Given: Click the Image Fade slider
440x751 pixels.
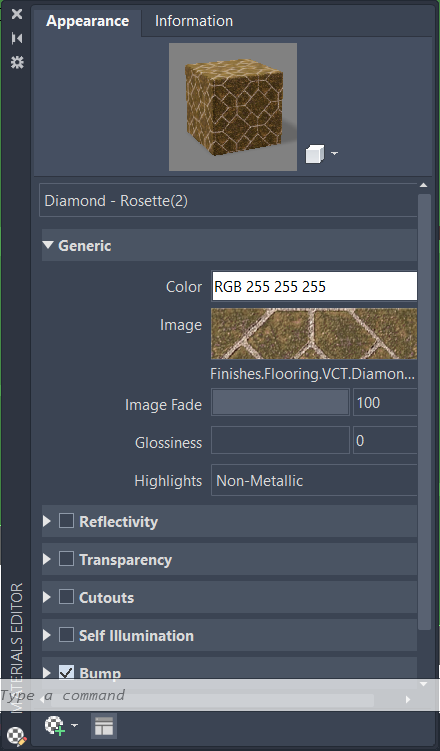Looking at the screenshot, I should [280, 402].
